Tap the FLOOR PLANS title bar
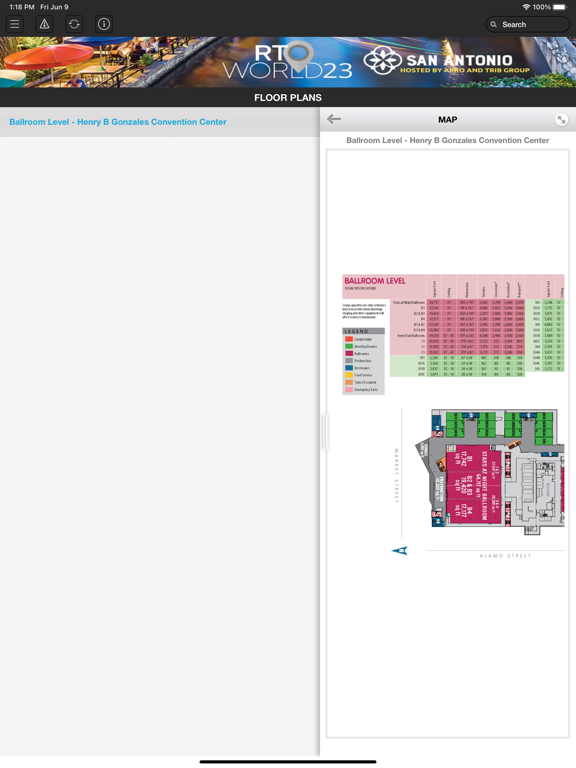Screen dimensions: 576x768 click(288, 97)
